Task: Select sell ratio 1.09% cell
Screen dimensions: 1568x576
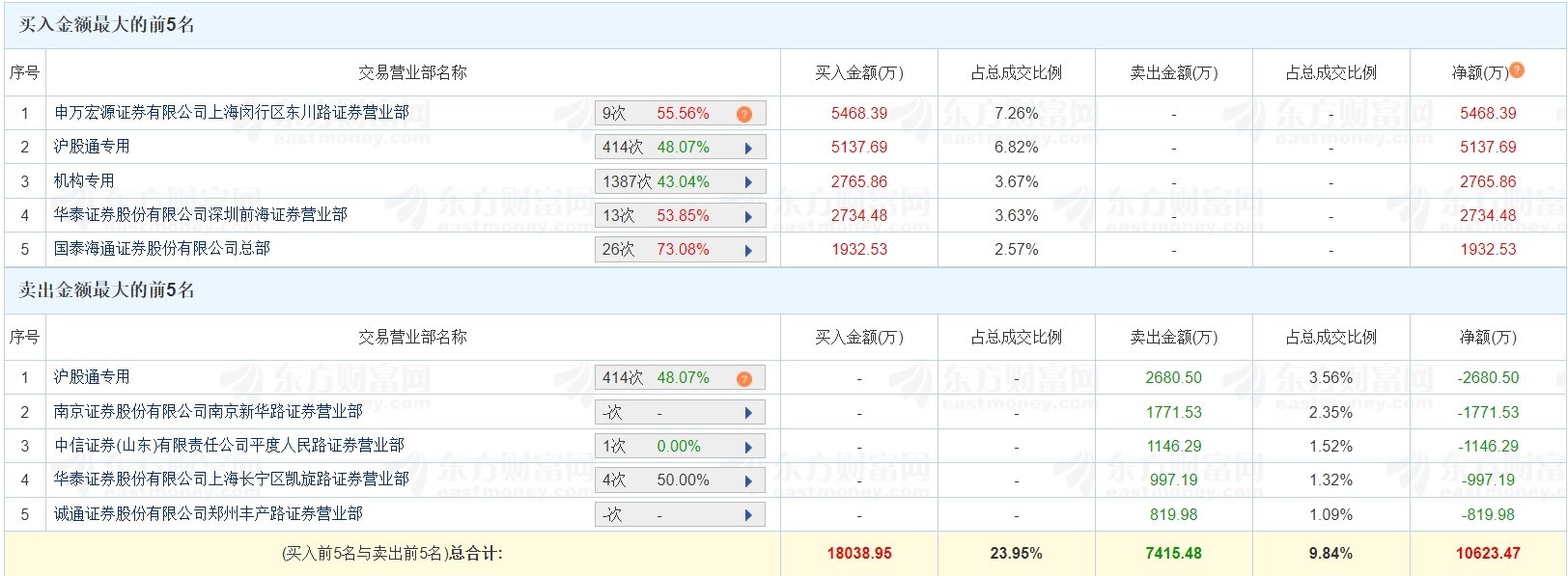Action: (1331, 515)
